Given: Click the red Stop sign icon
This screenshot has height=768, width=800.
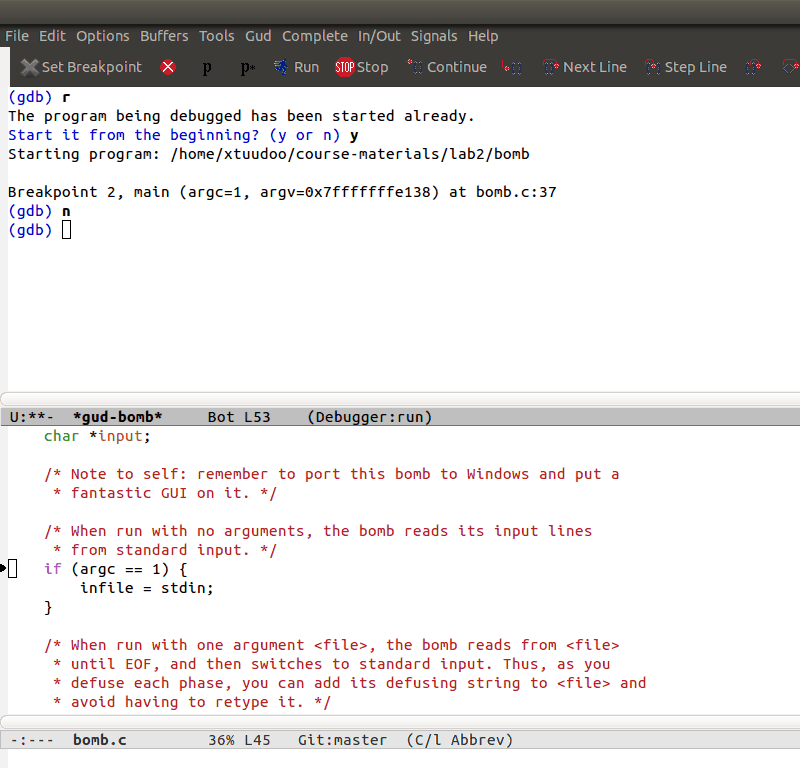Looking at the screenshot, I should (344, 67).
